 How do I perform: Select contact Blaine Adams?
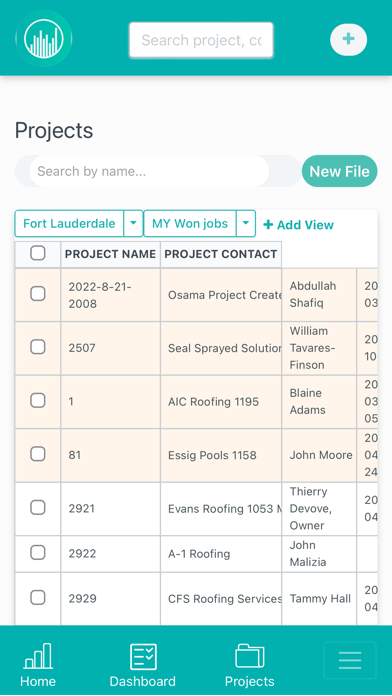coord(319,402)
